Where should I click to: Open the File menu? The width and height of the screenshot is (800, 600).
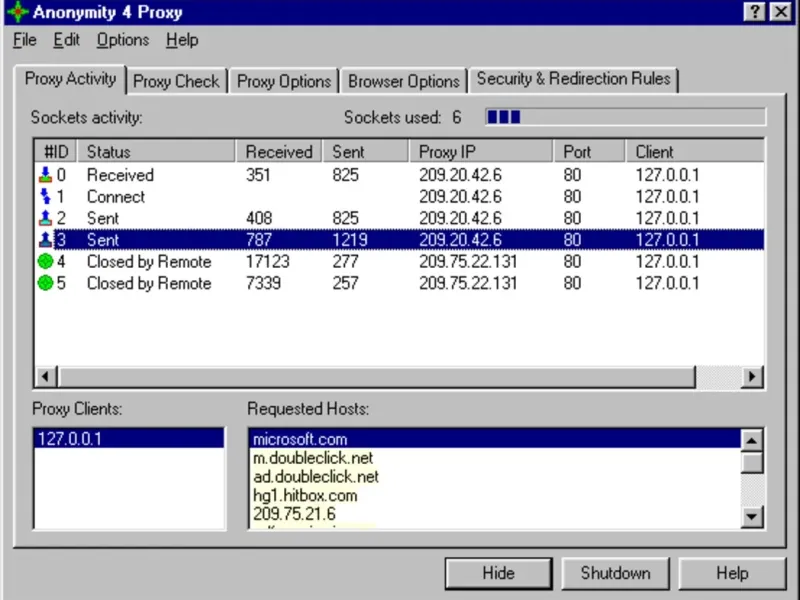pyautogui.click(x=25, y=40)
